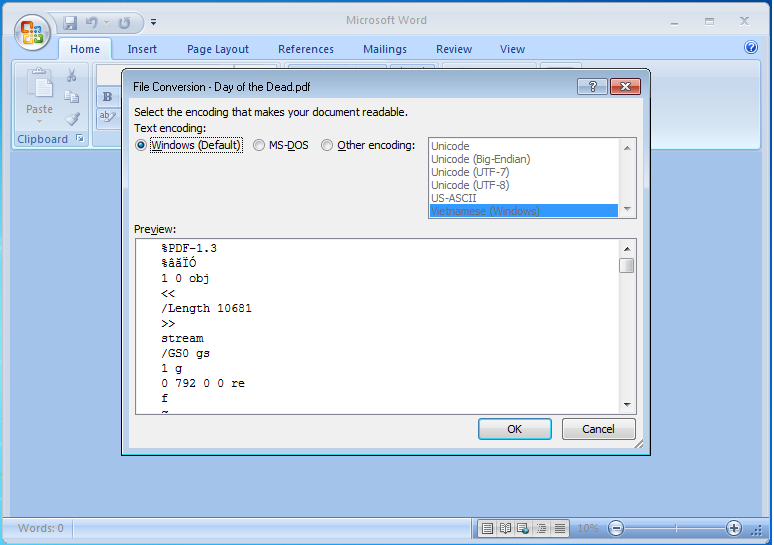
Task: Click encoding list scroll up arrow
Action: click(627, 148)
